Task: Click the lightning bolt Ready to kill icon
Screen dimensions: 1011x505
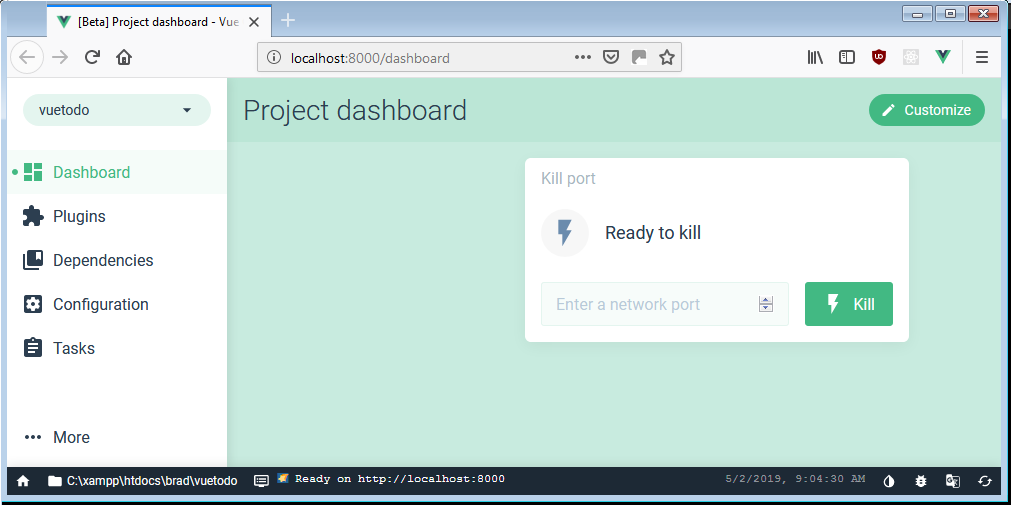Action: 564,233
